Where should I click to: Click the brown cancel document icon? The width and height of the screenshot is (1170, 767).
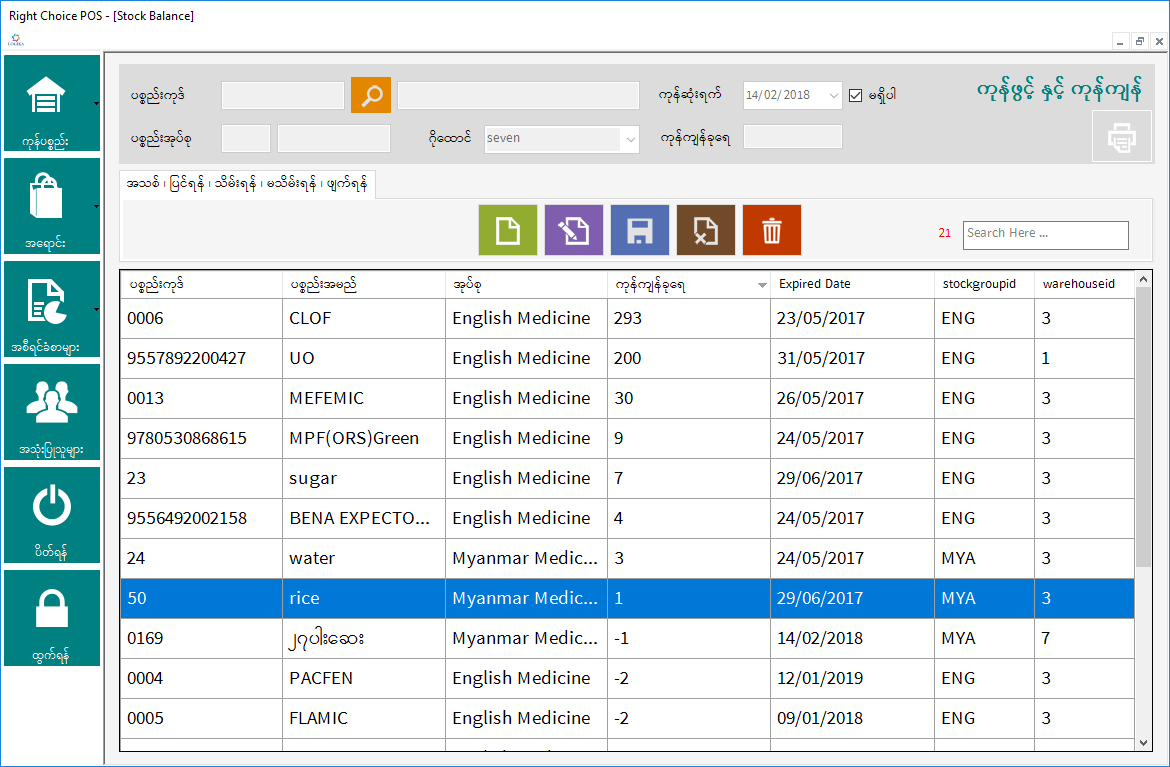(706, 231)
